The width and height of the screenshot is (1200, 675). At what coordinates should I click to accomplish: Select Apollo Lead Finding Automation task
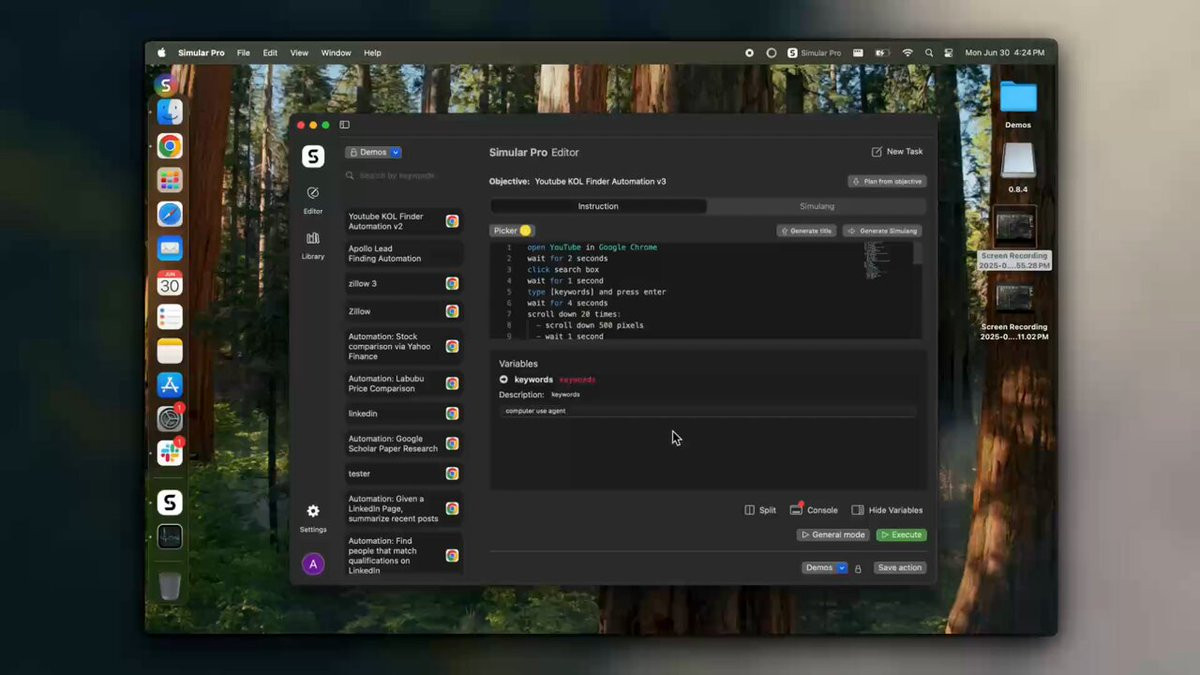403,253
